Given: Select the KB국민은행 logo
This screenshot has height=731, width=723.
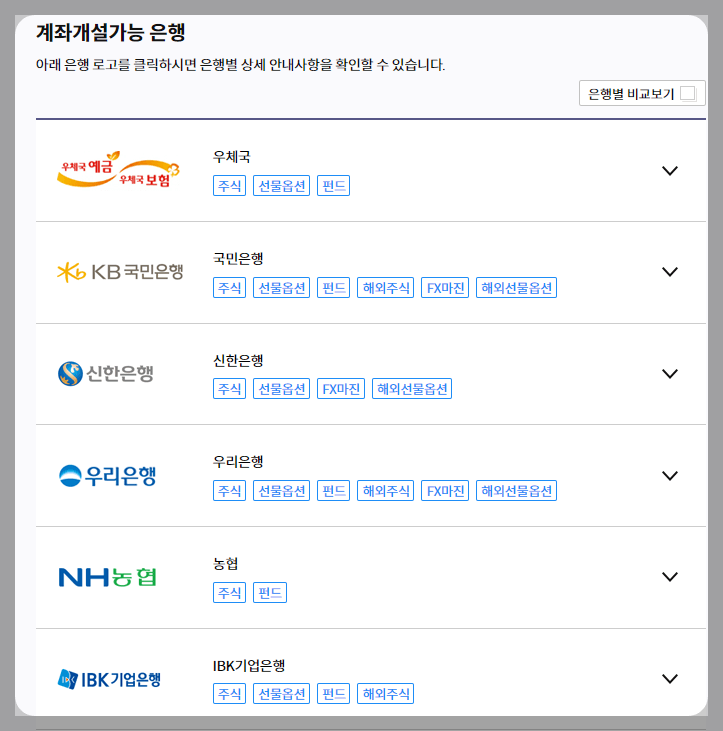Looking at the screenshot, I should 120,272.
